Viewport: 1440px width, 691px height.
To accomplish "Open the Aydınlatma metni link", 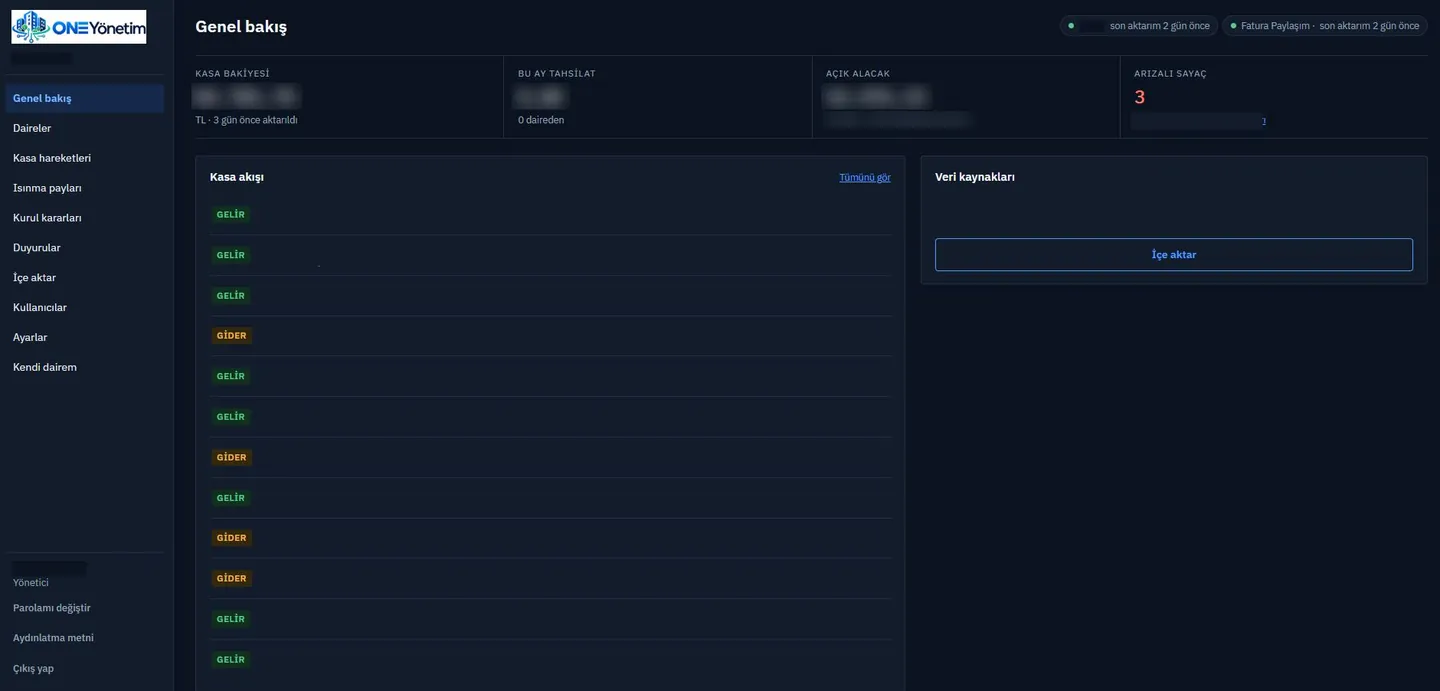I will point(53,638).
